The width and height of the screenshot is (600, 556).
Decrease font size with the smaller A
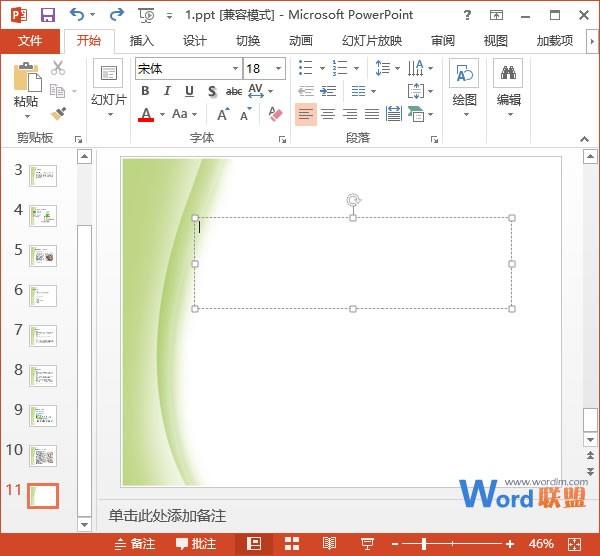246,114
